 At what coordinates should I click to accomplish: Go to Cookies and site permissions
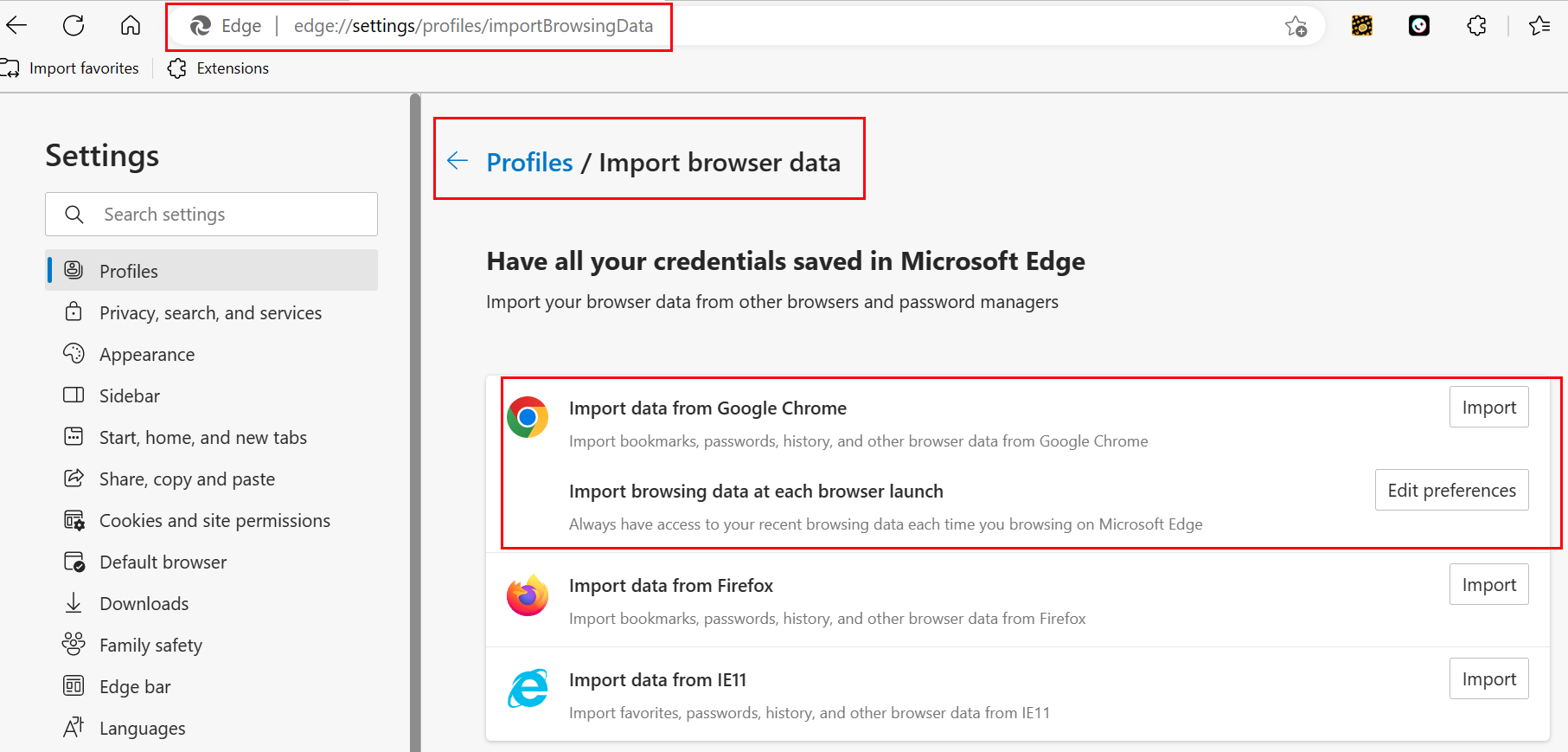click(x=214, y=521)
